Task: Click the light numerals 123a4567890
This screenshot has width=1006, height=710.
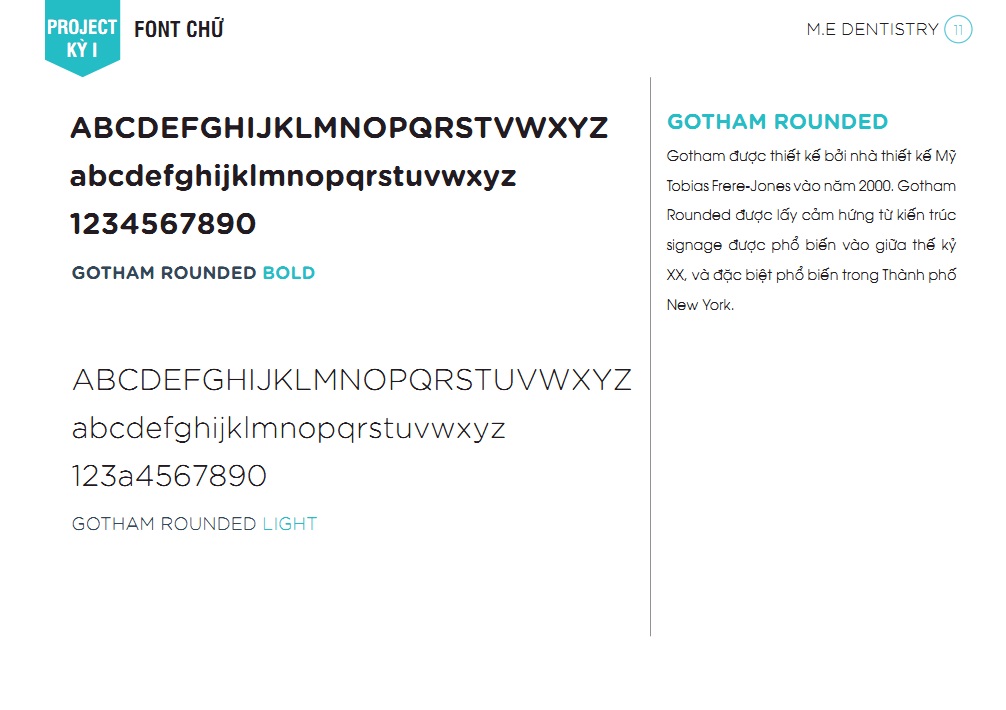Action: point(169,476)
